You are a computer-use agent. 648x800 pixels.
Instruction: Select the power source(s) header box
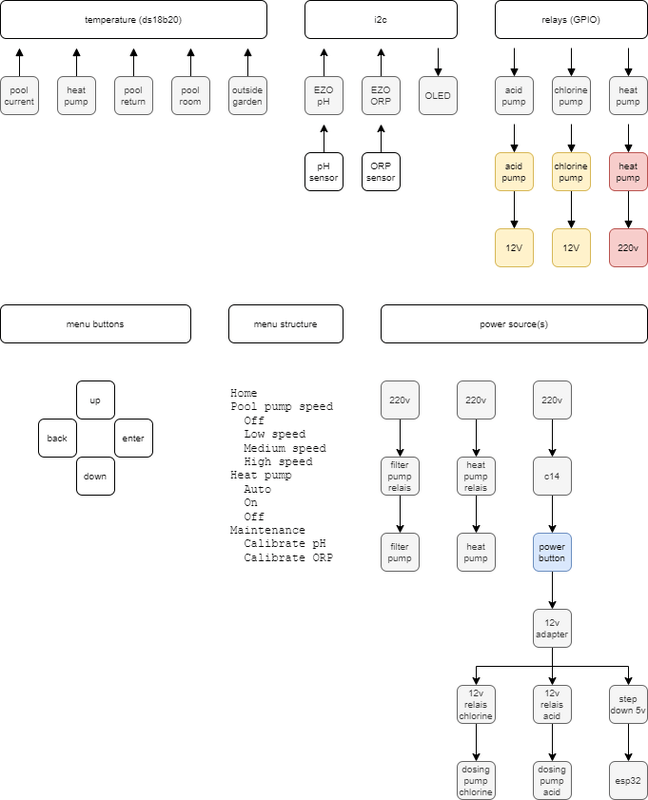514,324
